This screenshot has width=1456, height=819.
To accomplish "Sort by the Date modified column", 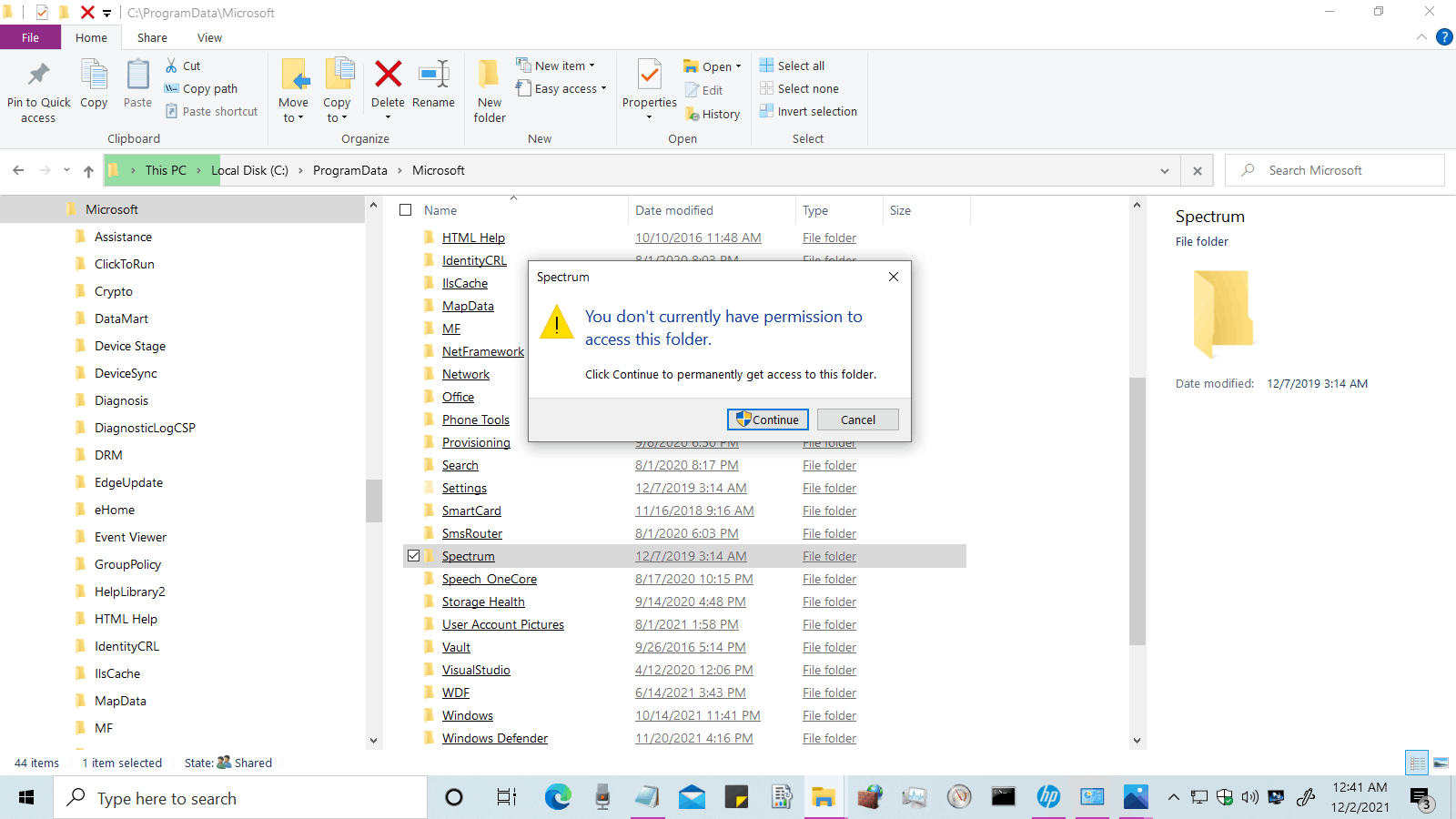I will click(x=674, y=210).
